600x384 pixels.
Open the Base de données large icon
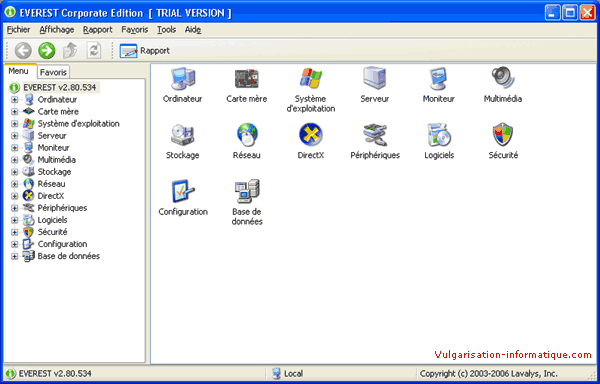click(247, 191)
